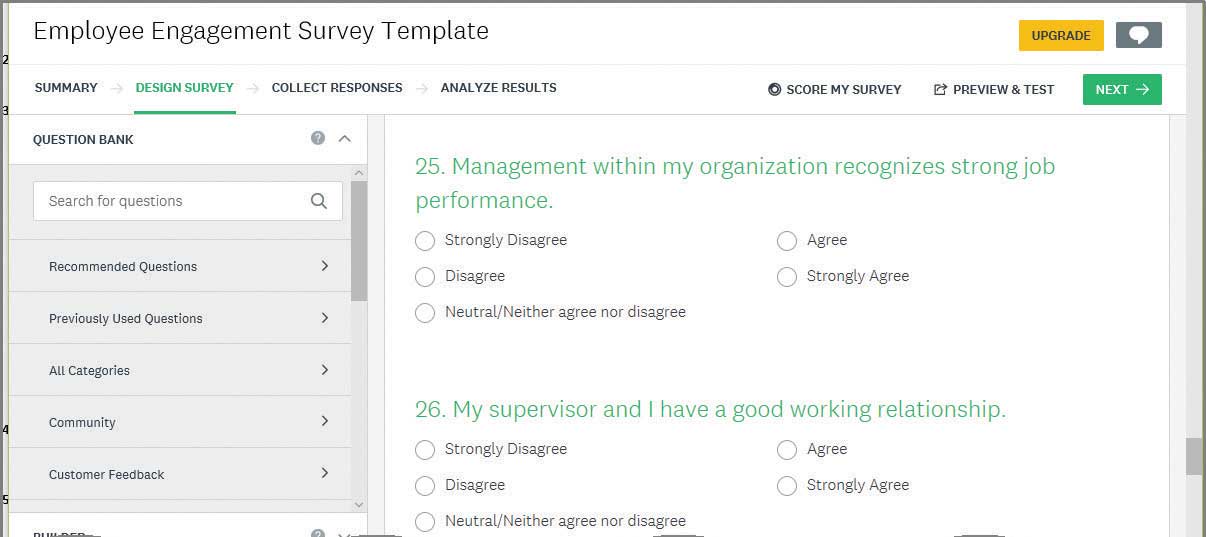This screenshot has width=1206, height=537.
Task: Click the question bank list scrollbar
Action: tap(359, 241)
